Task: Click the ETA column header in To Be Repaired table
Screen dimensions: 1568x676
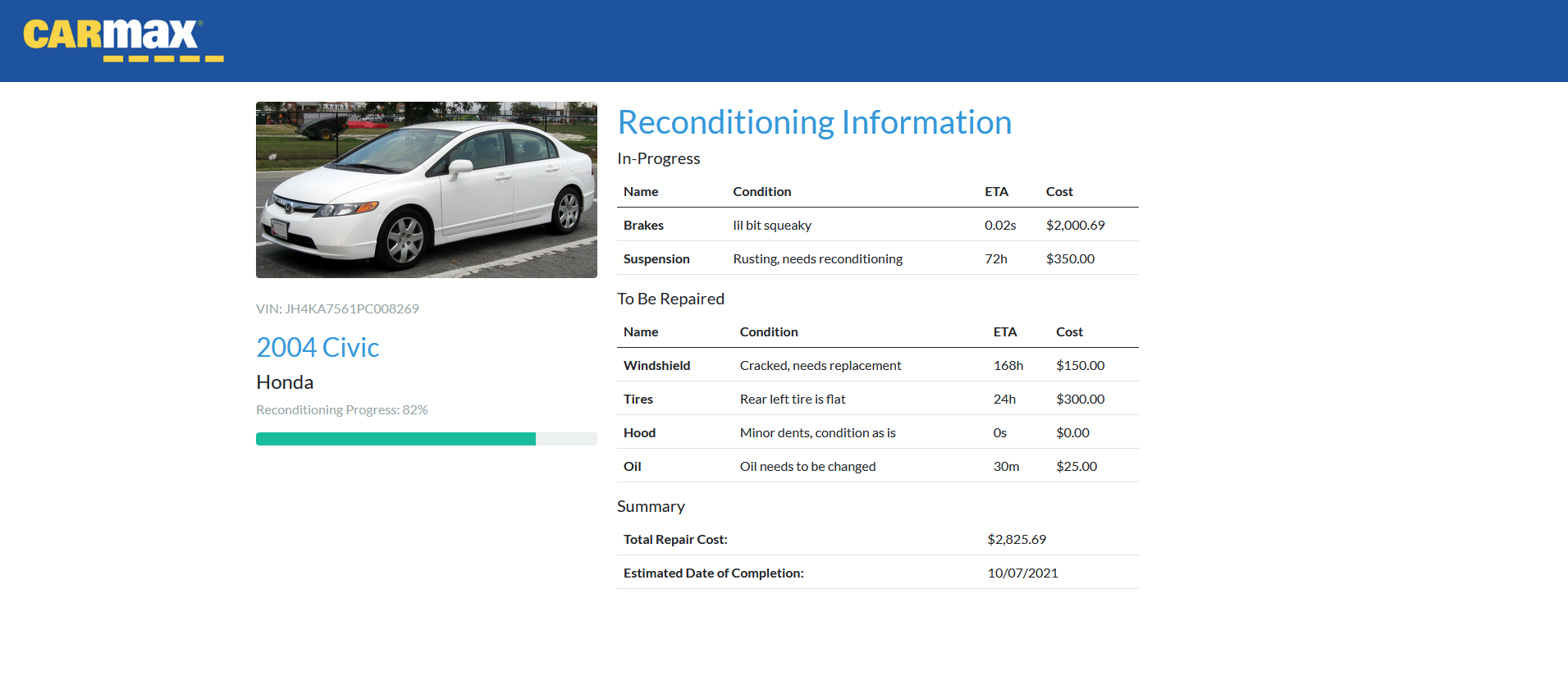Action: pyautogui.click(x=1005, y=331)
